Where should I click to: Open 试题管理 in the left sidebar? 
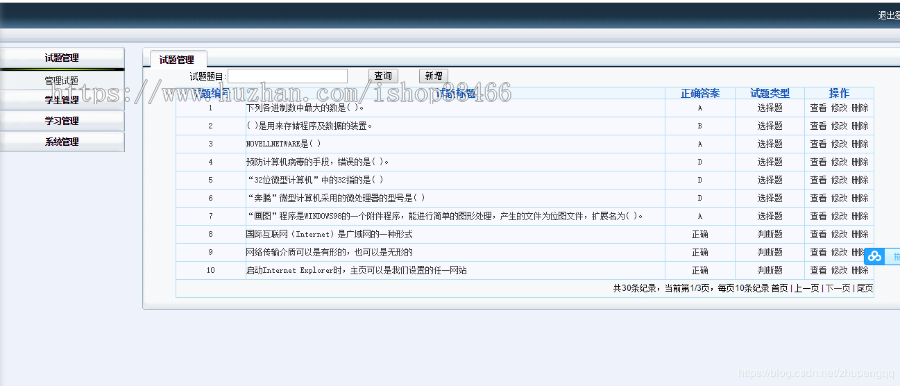(x=61, y=58)
